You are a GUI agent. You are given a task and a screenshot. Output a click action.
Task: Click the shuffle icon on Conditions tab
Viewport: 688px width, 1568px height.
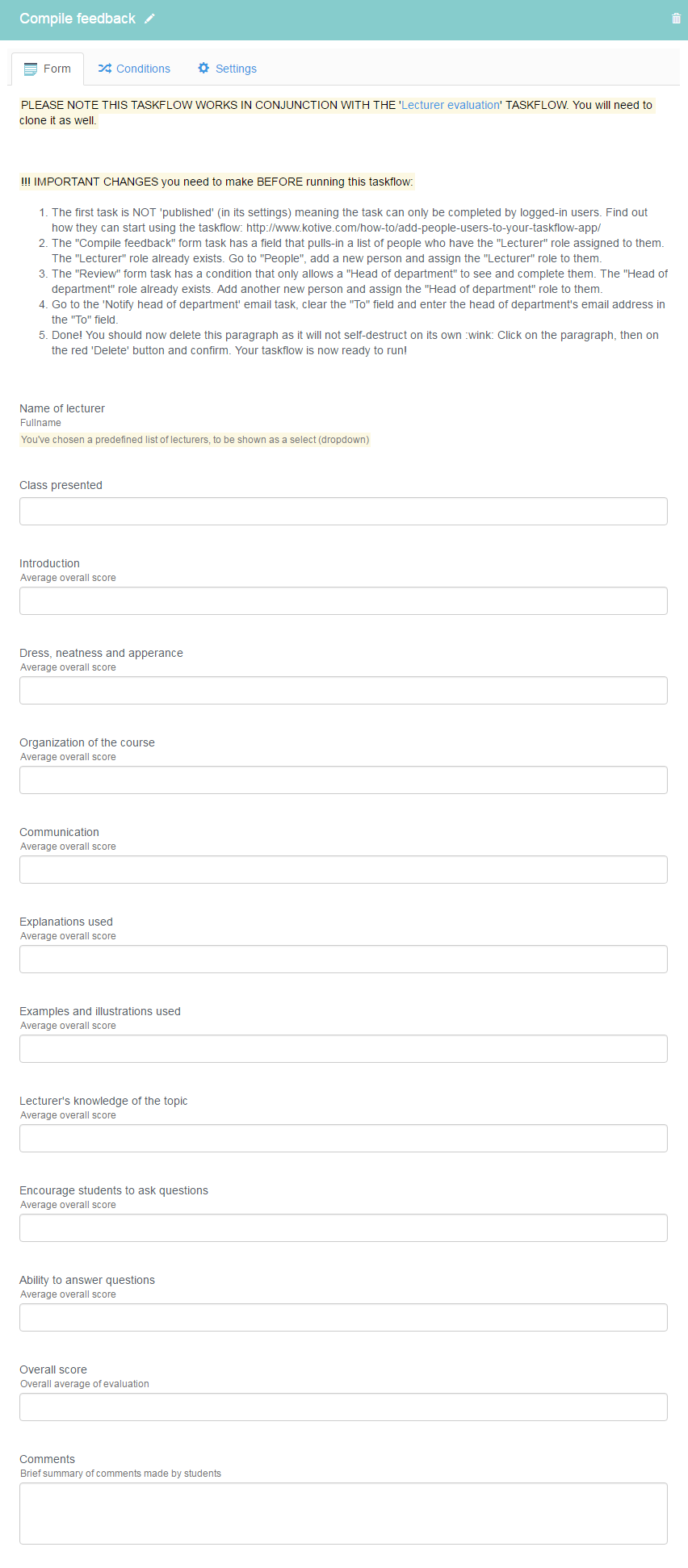pos(104,69)
